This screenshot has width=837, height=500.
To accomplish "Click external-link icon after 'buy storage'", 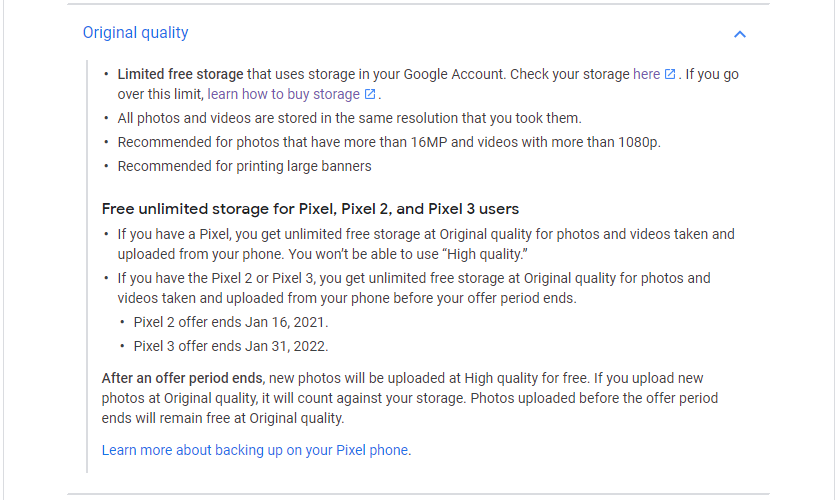I will [370, 94].
